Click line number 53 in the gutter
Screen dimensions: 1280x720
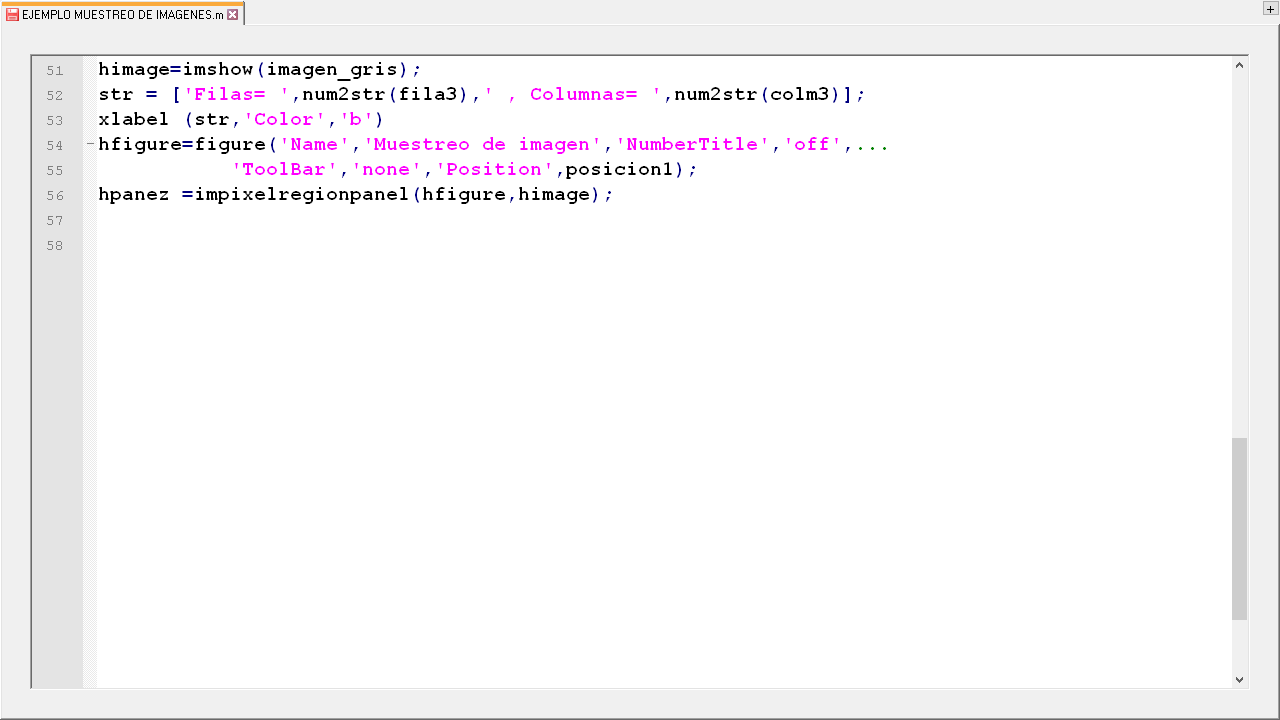click(x=54, y=120)
